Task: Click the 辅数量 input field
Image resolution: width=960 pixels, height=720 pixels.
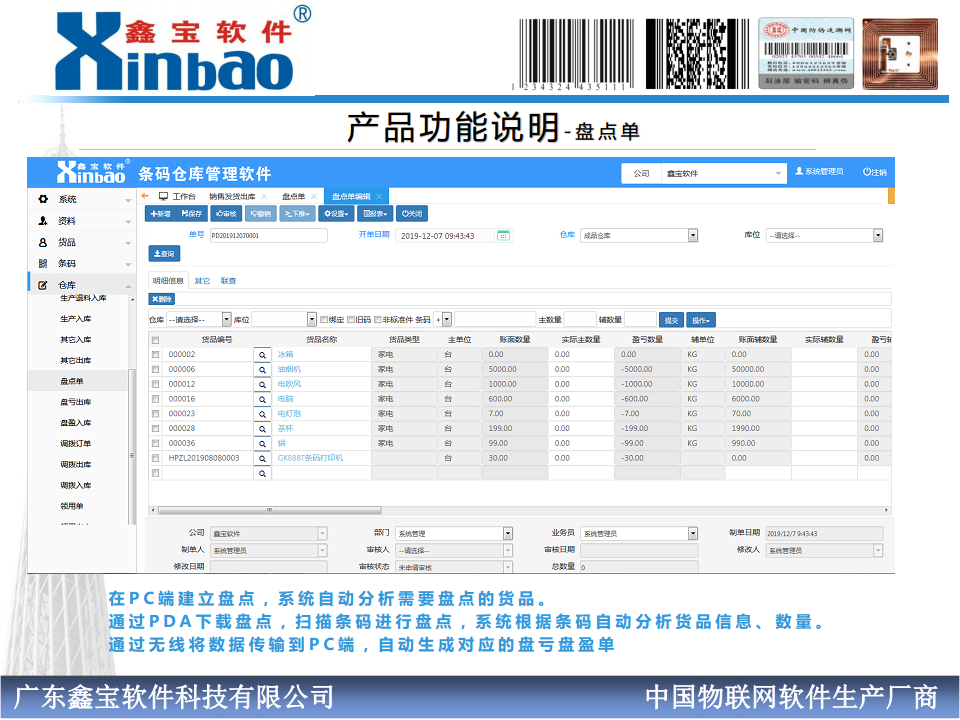Action: 640,320
